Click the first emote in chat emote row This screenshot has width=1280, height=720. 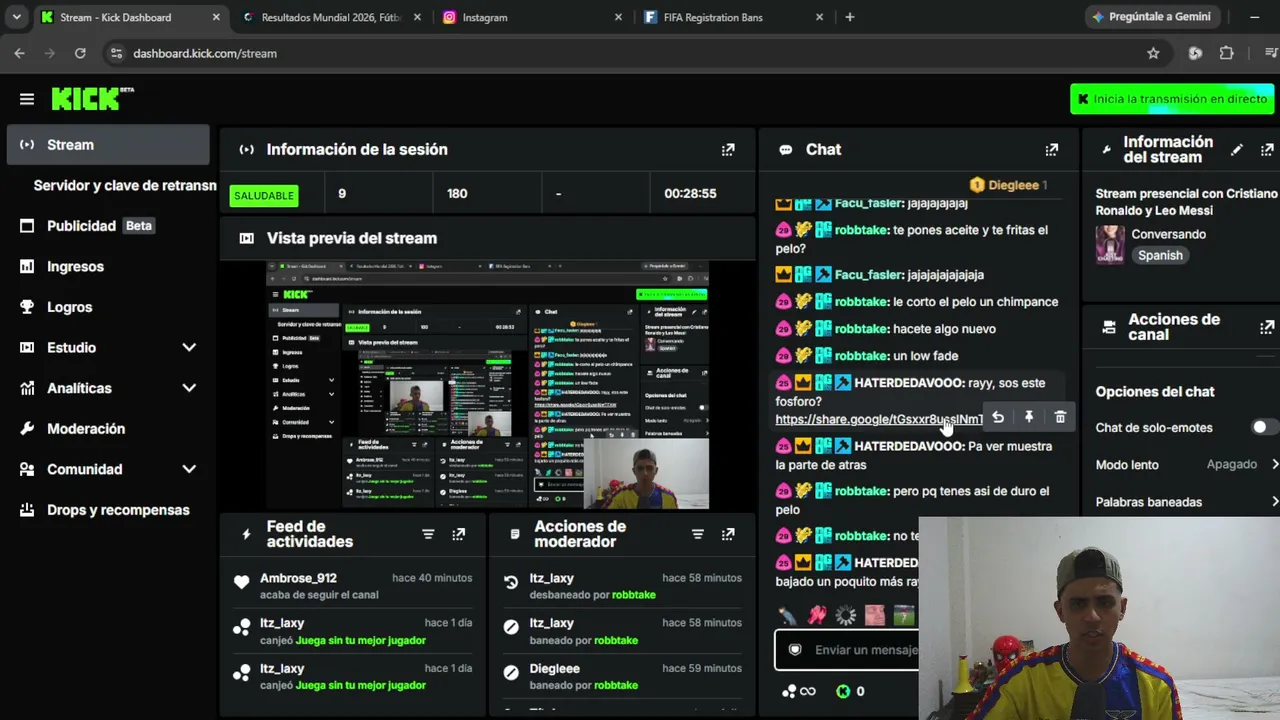point(789,615)
